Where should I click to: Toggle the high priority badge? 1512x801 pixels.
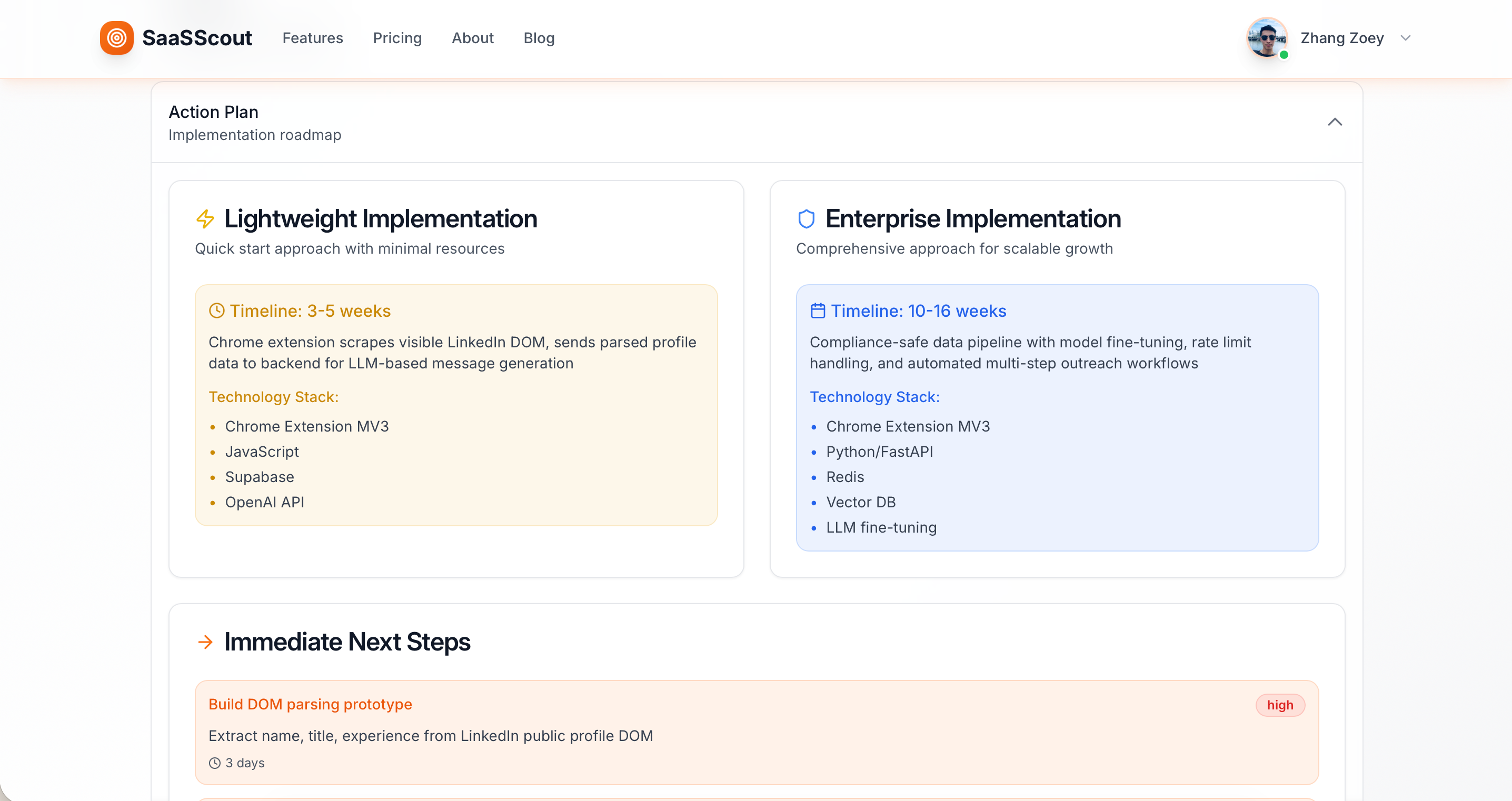1281,705
